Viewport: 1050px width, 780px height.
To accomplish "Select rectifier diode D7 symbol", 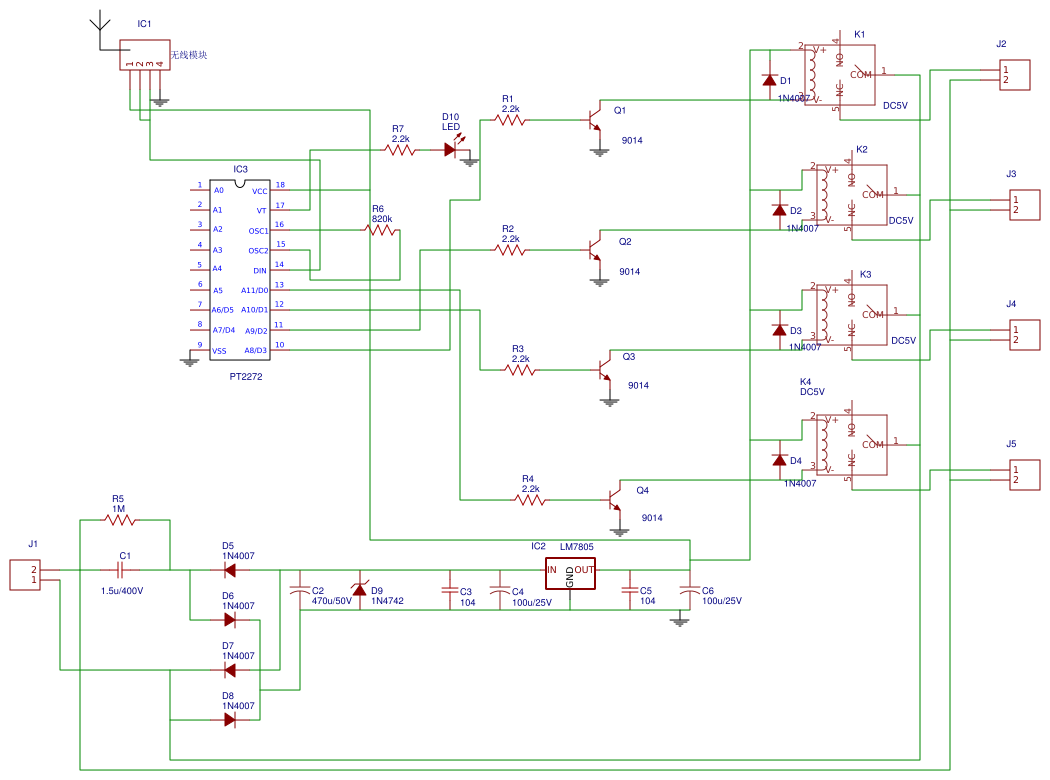I will point(230,670).
